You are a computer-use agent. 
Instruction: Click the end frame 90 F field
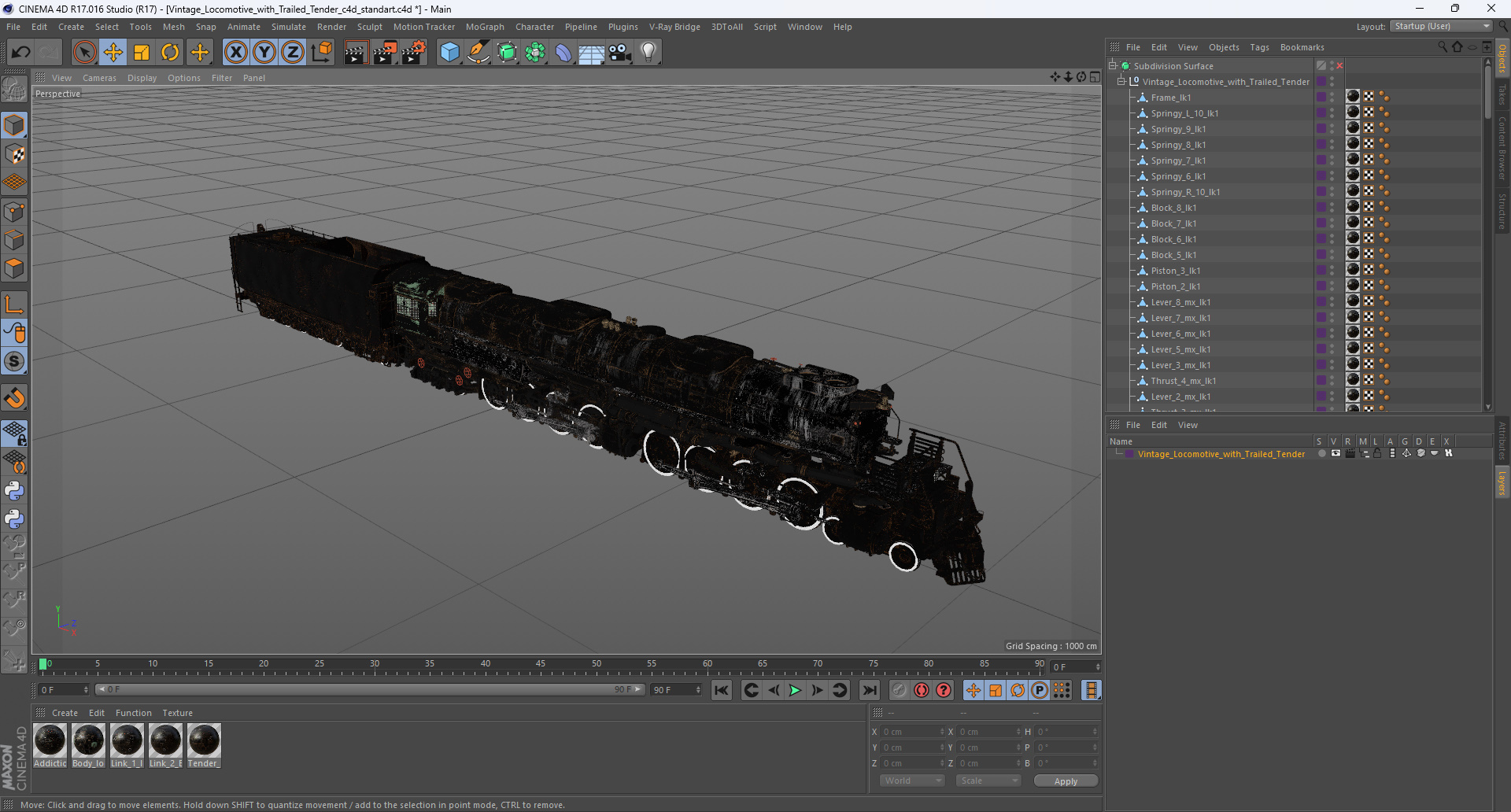677,690
